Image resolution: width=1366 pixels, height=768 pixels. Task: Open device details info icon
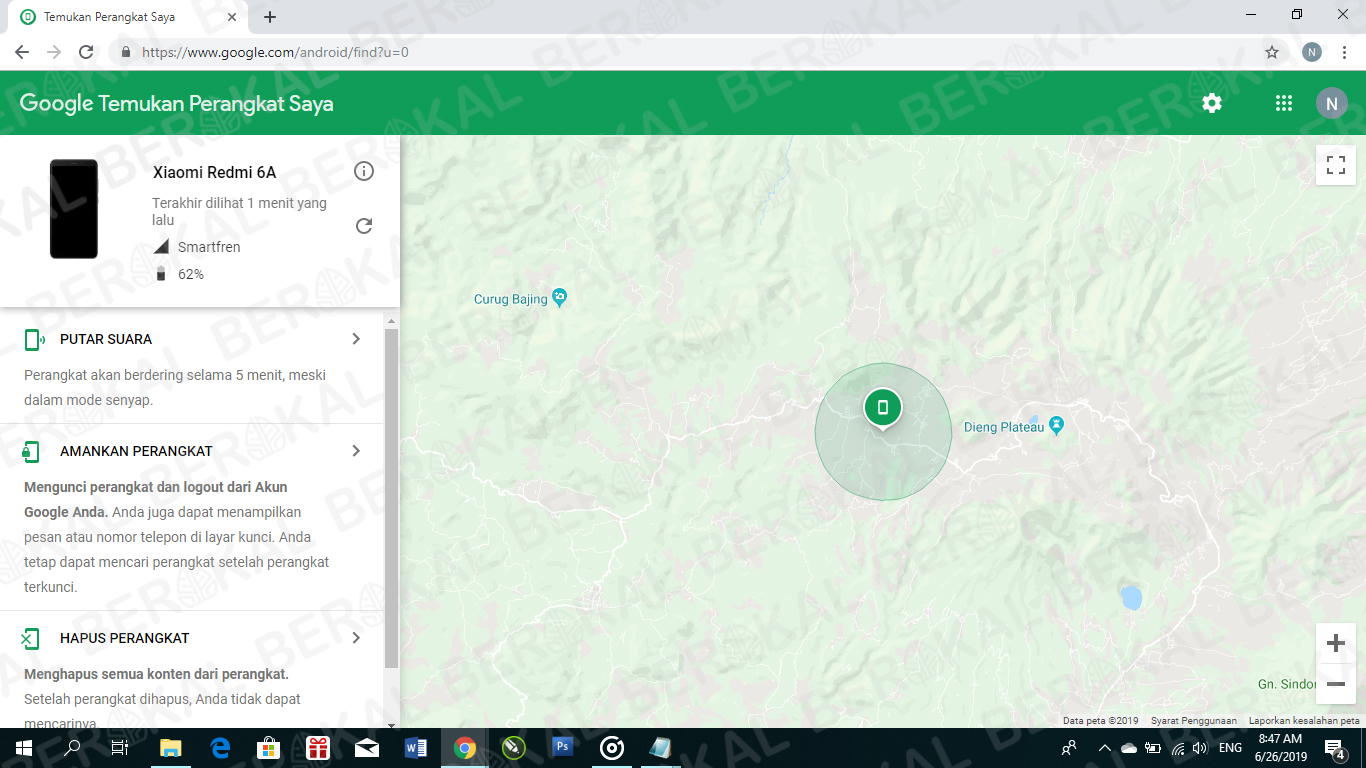click(x=363, y=171)
